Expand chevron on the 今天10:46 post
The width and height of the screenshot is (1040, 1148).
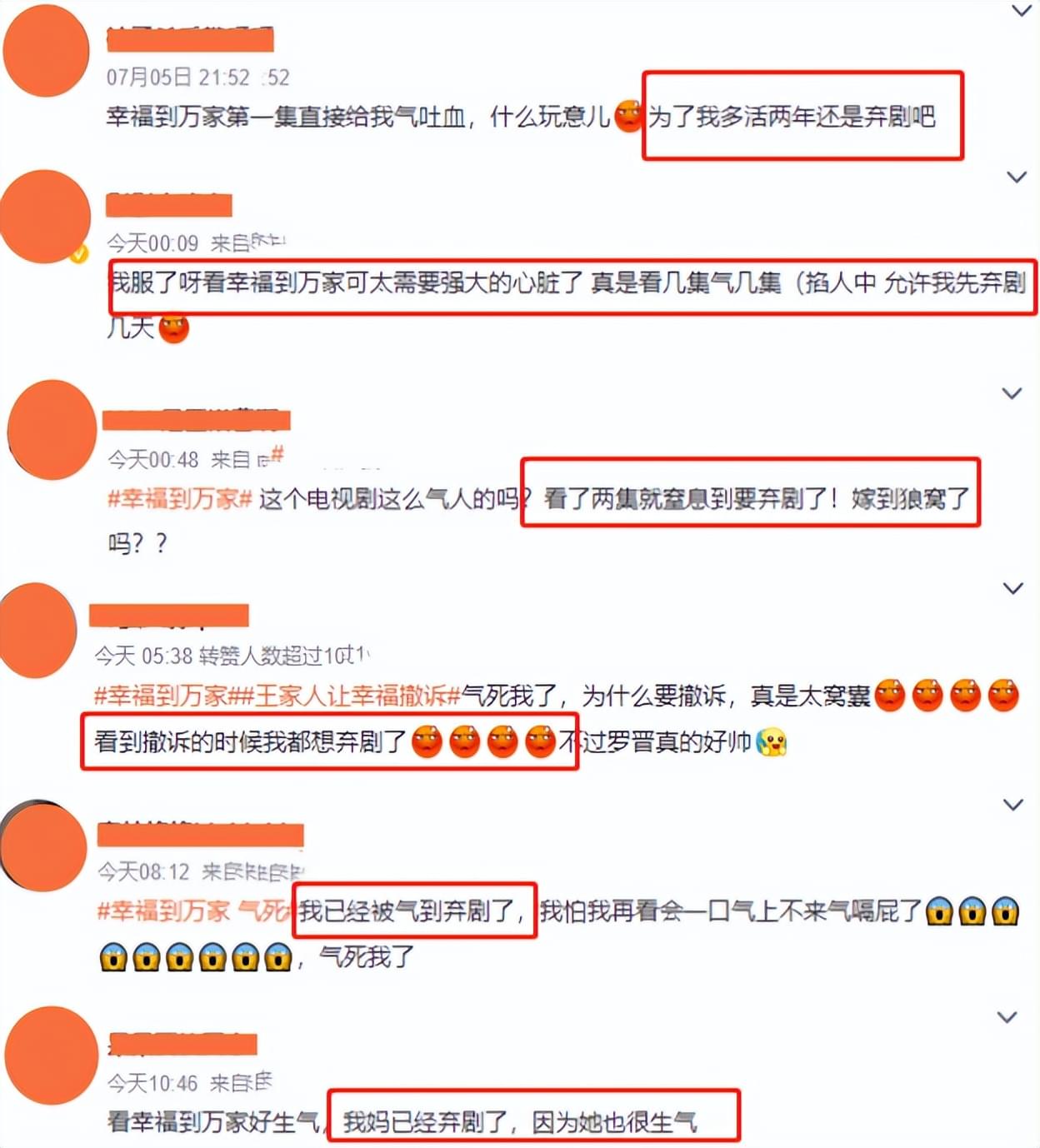tap(1007, 1017)
